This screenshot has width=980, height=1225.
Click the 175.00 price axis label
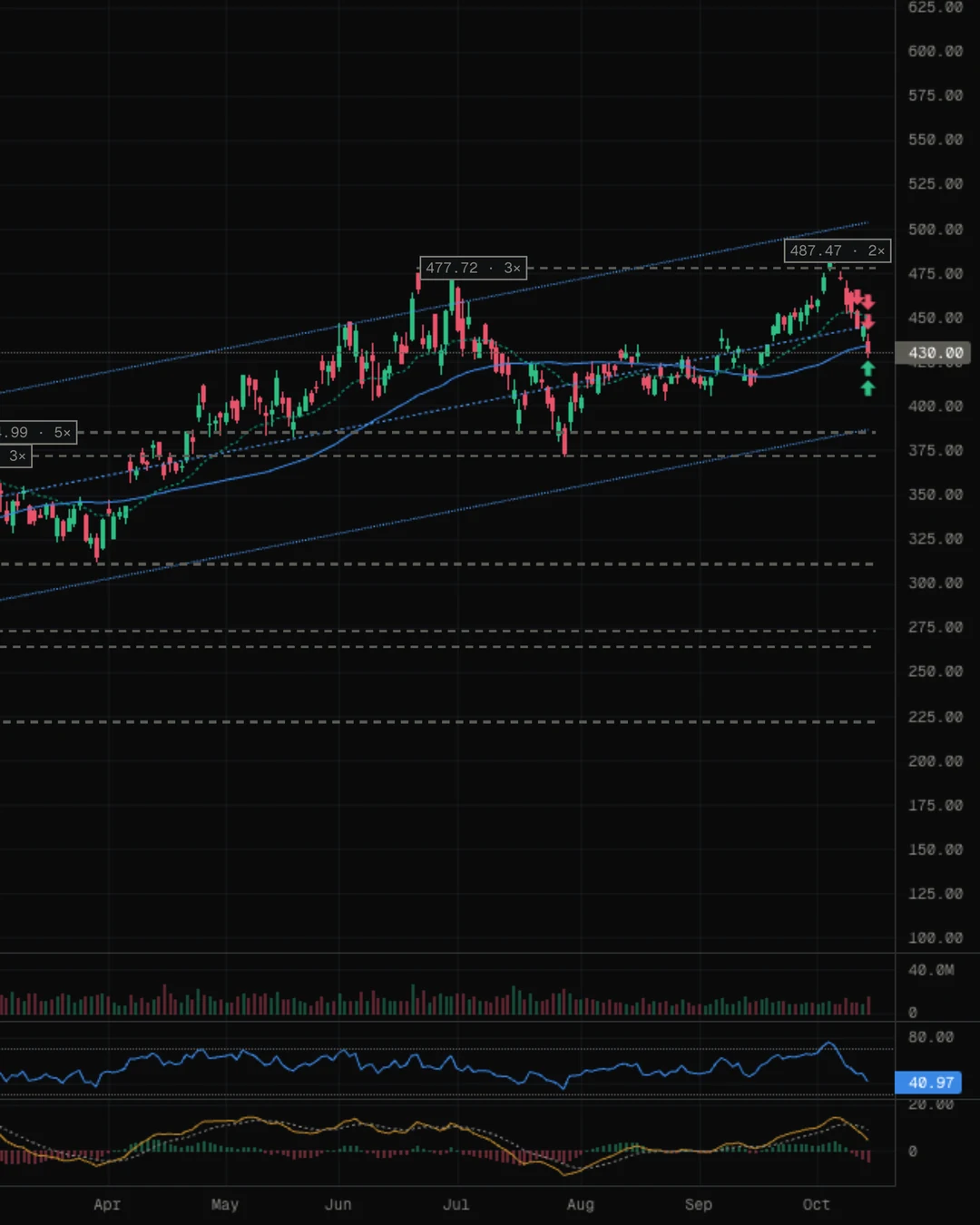(936, 806)
